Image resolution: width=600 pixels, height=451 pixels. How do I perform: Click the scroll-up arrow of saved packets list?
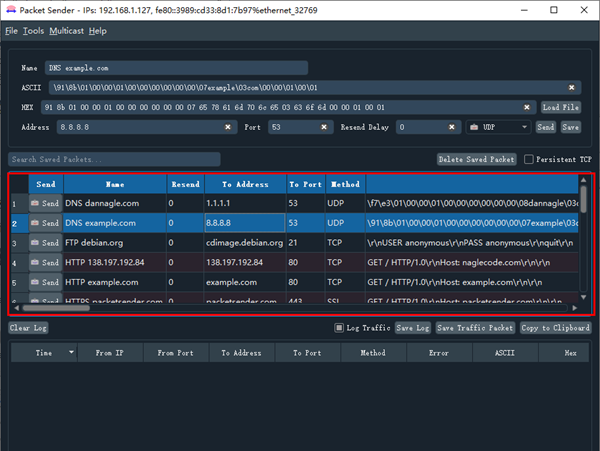[x=583, y=179]
